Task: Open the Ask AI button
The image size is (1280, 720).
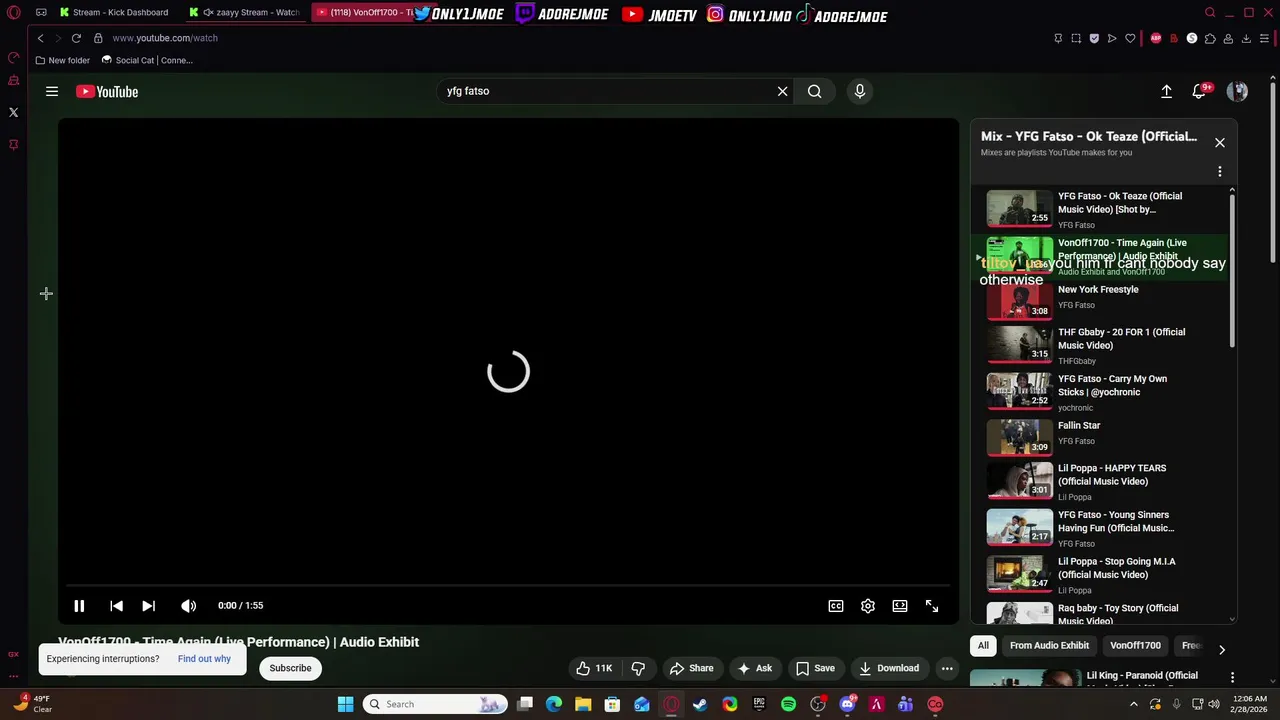Action: (x=755, y=668)
